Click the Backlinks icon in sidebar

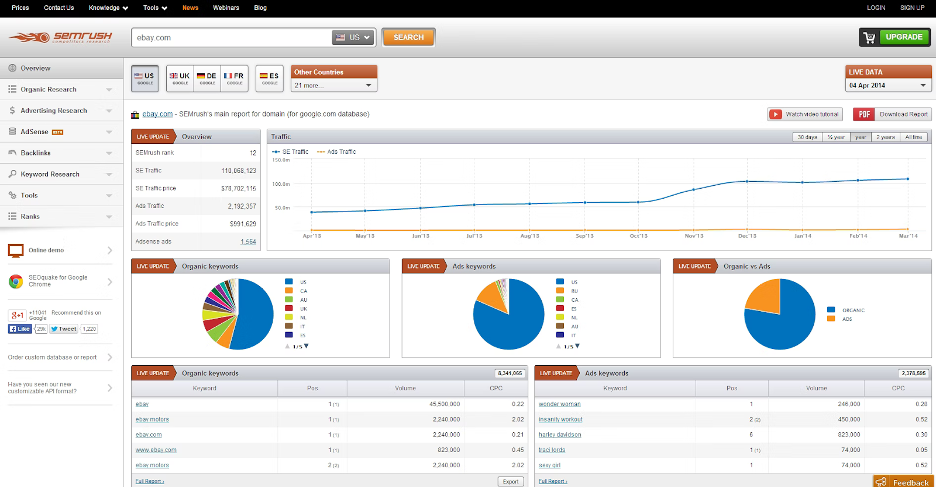point(12,153)
